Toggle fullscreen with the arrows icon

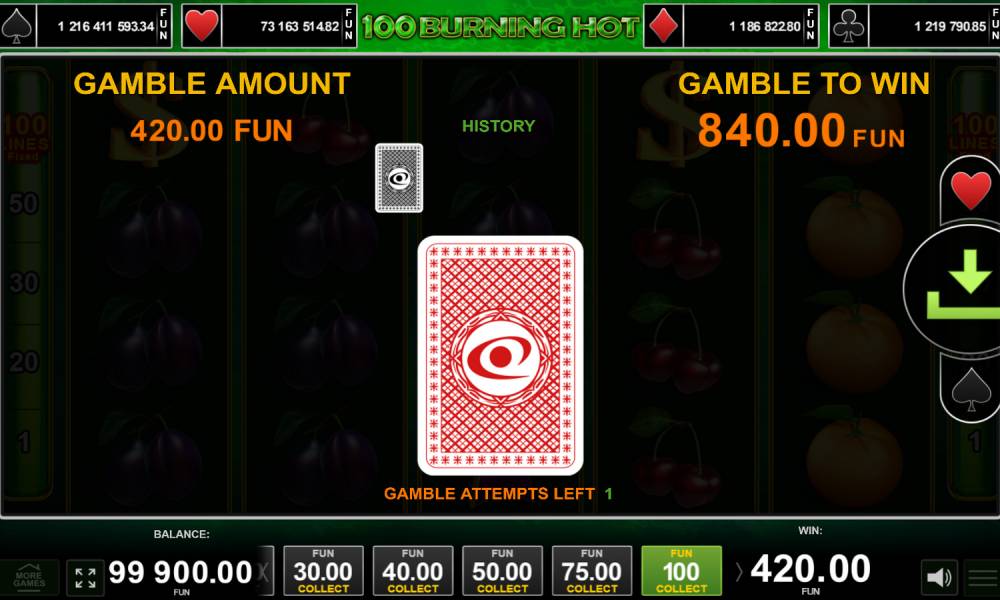click(x=85, y=578)
